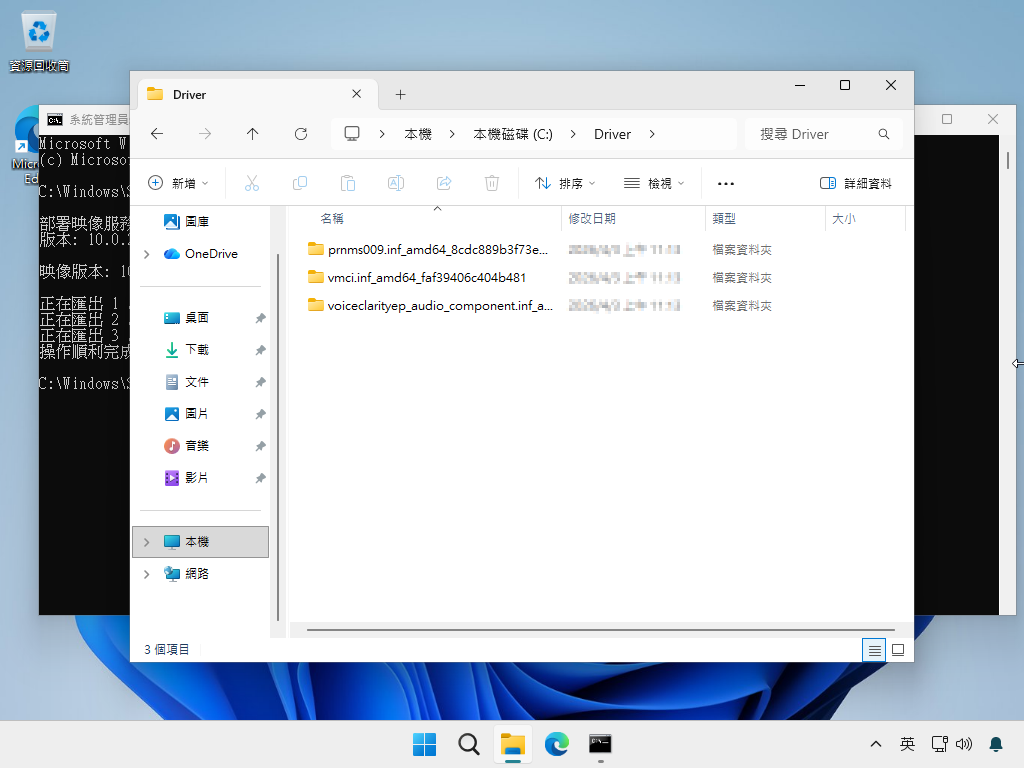Viewport: 1024px width, 768px height.
Task: Select the Cut icon on the toolbar
Action: pos(251,183)
